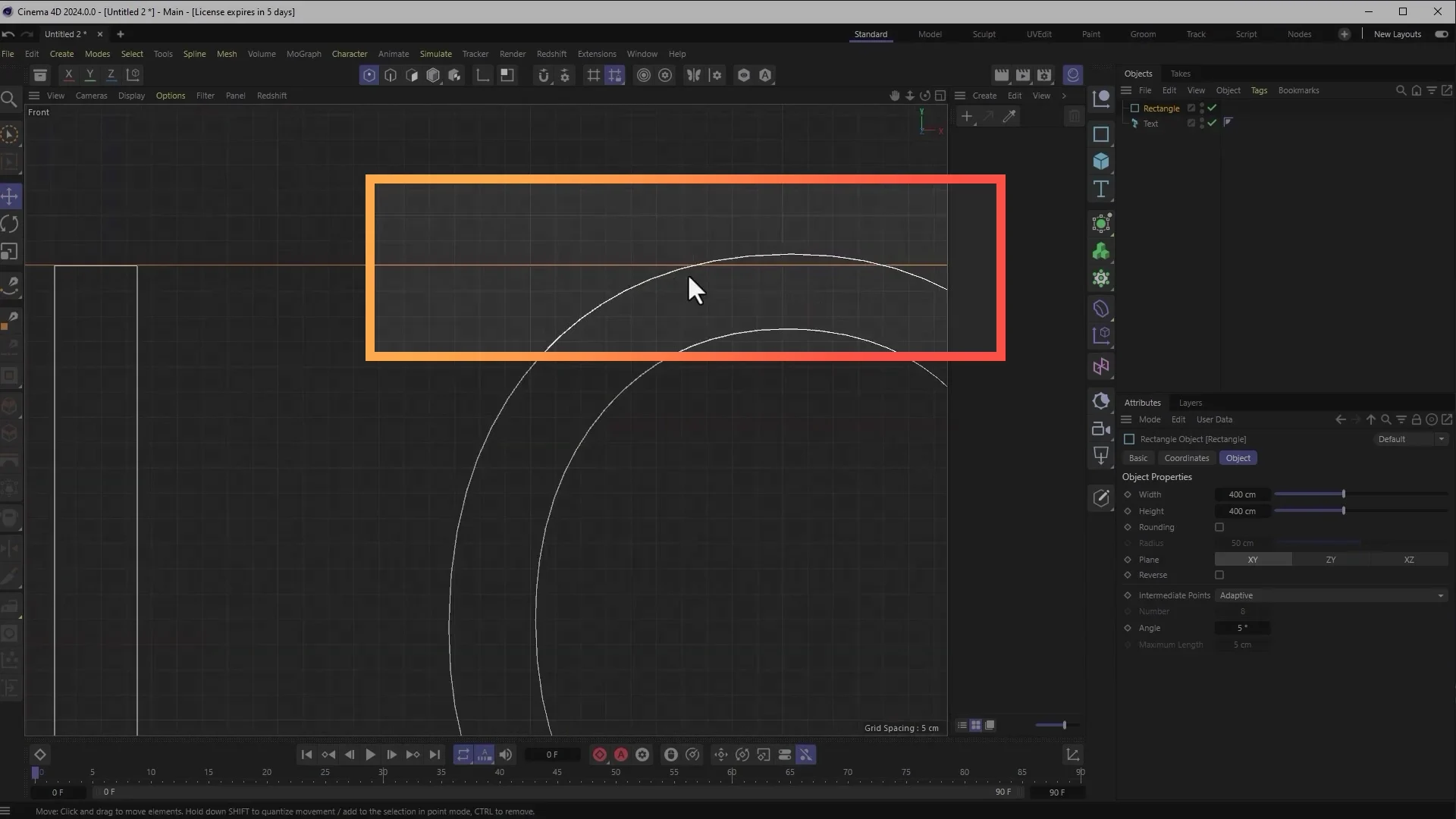Select the Rotate tool in left toolbar

(10, 224)
